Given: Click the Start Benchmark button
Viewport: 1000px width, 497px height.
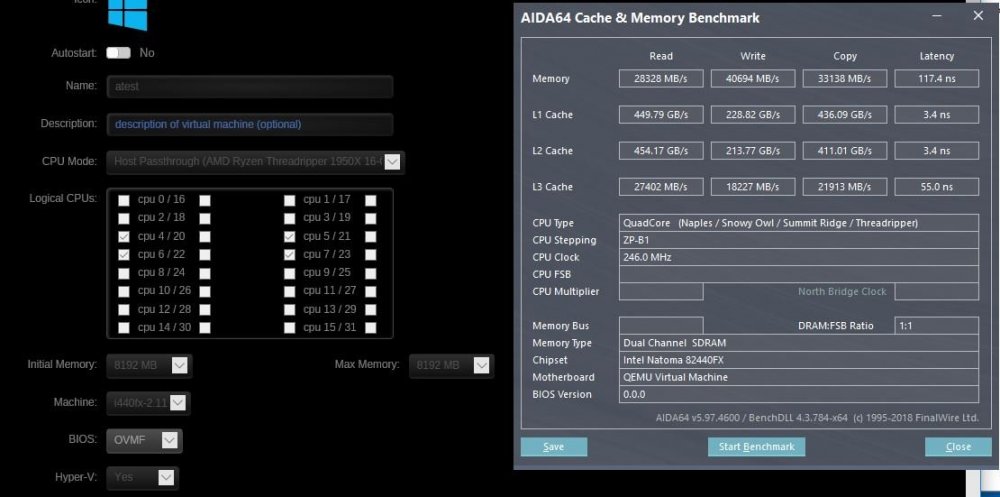Looking at the screenshot, I should point(756,447).
